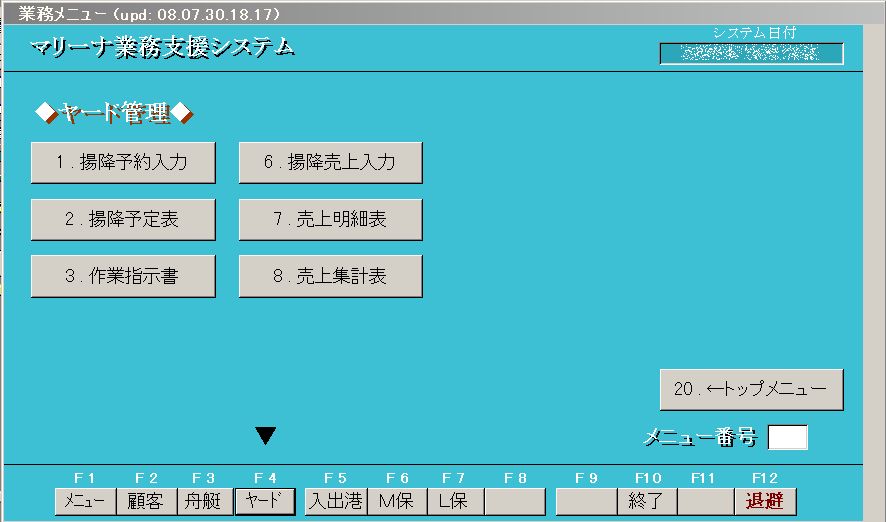Select the F4 ヤード function button

[x=264, y=501]
